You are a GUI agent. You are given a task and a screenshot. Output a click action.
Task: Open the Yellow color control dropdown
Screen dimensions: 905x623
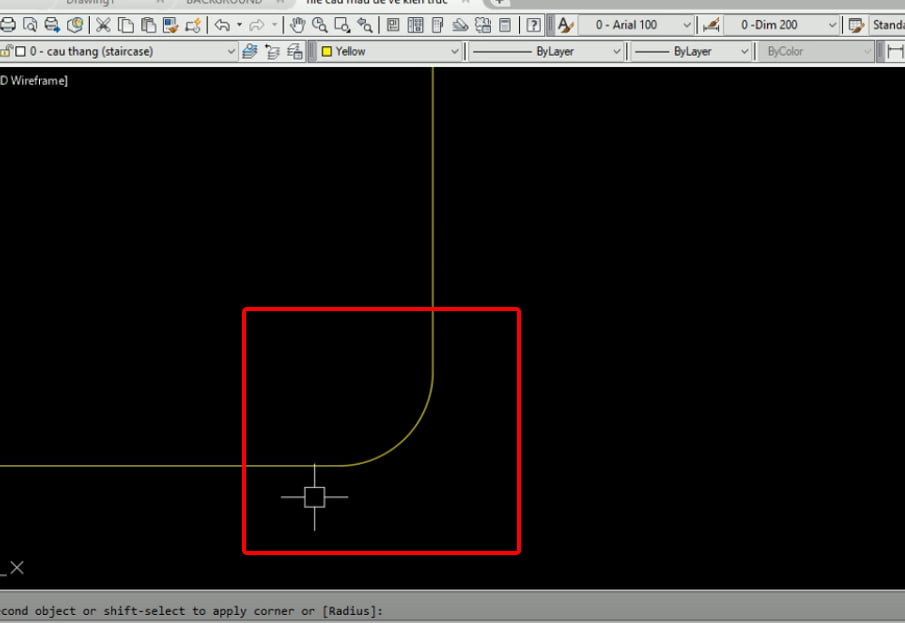[454, 51]
